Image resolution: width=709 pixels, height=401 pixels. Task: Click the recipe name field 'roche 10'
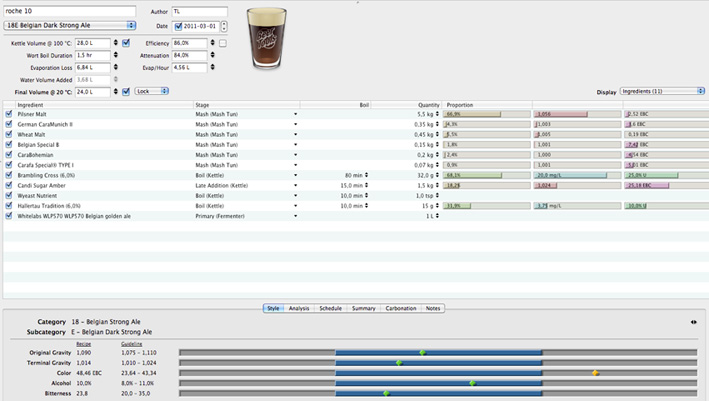pos(70,11)
